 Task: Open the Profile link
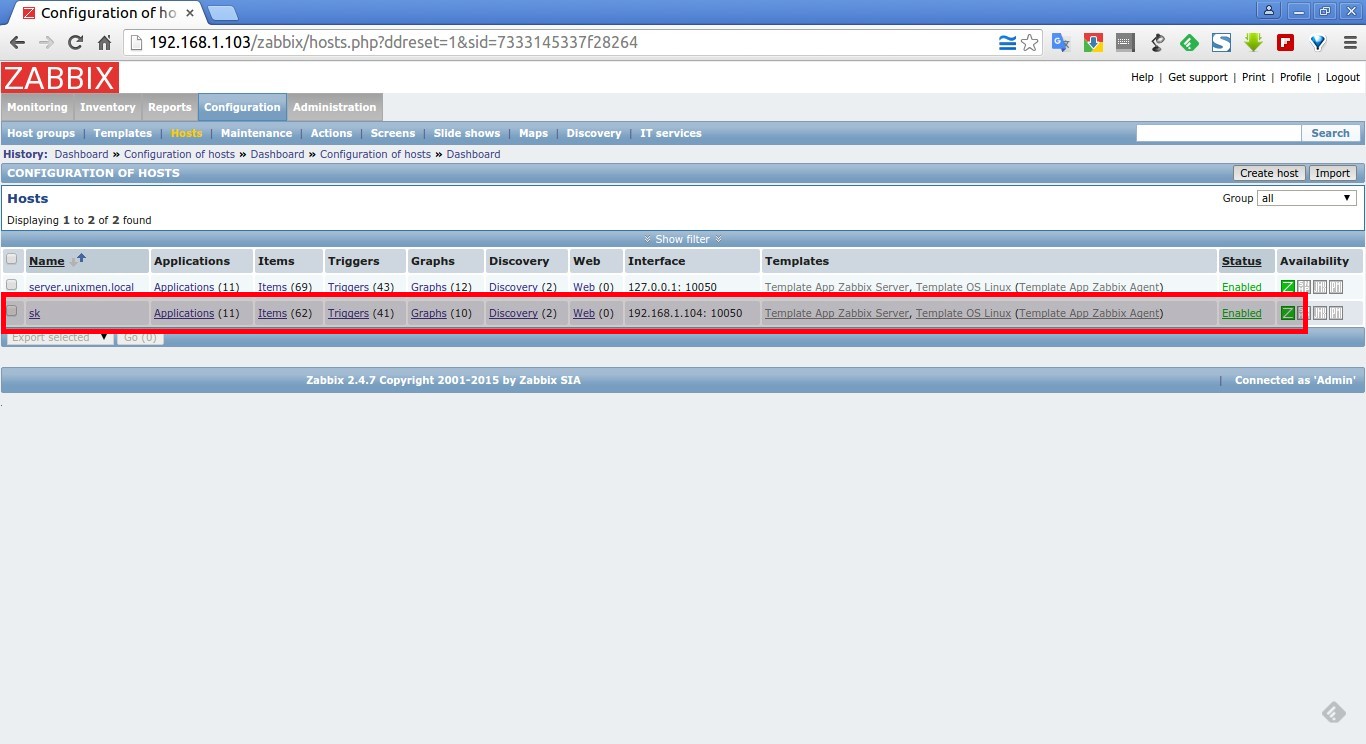[1295, 77]
